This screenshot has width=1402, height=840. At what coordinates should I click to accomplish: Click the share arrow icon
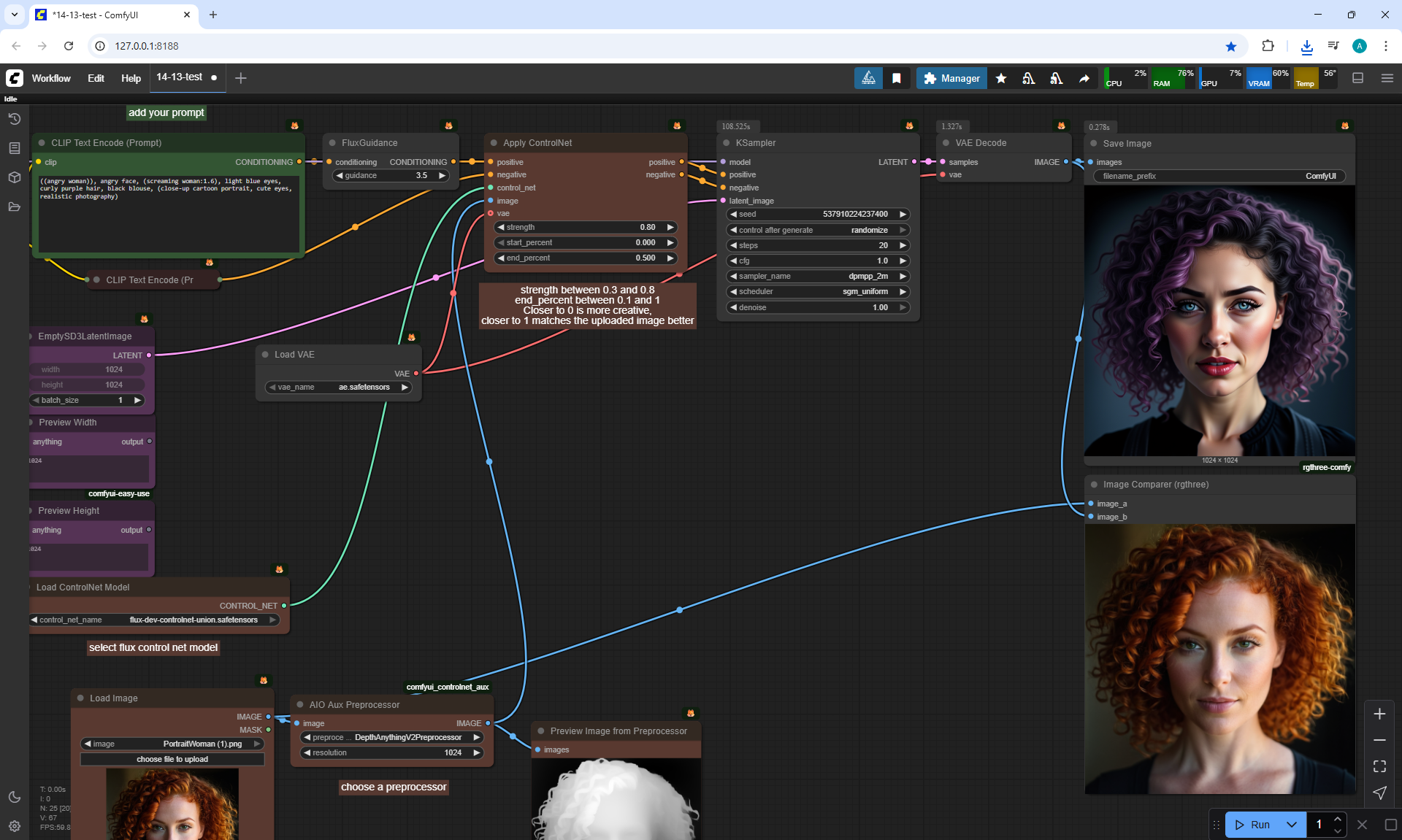click(x=1084, y=78)
